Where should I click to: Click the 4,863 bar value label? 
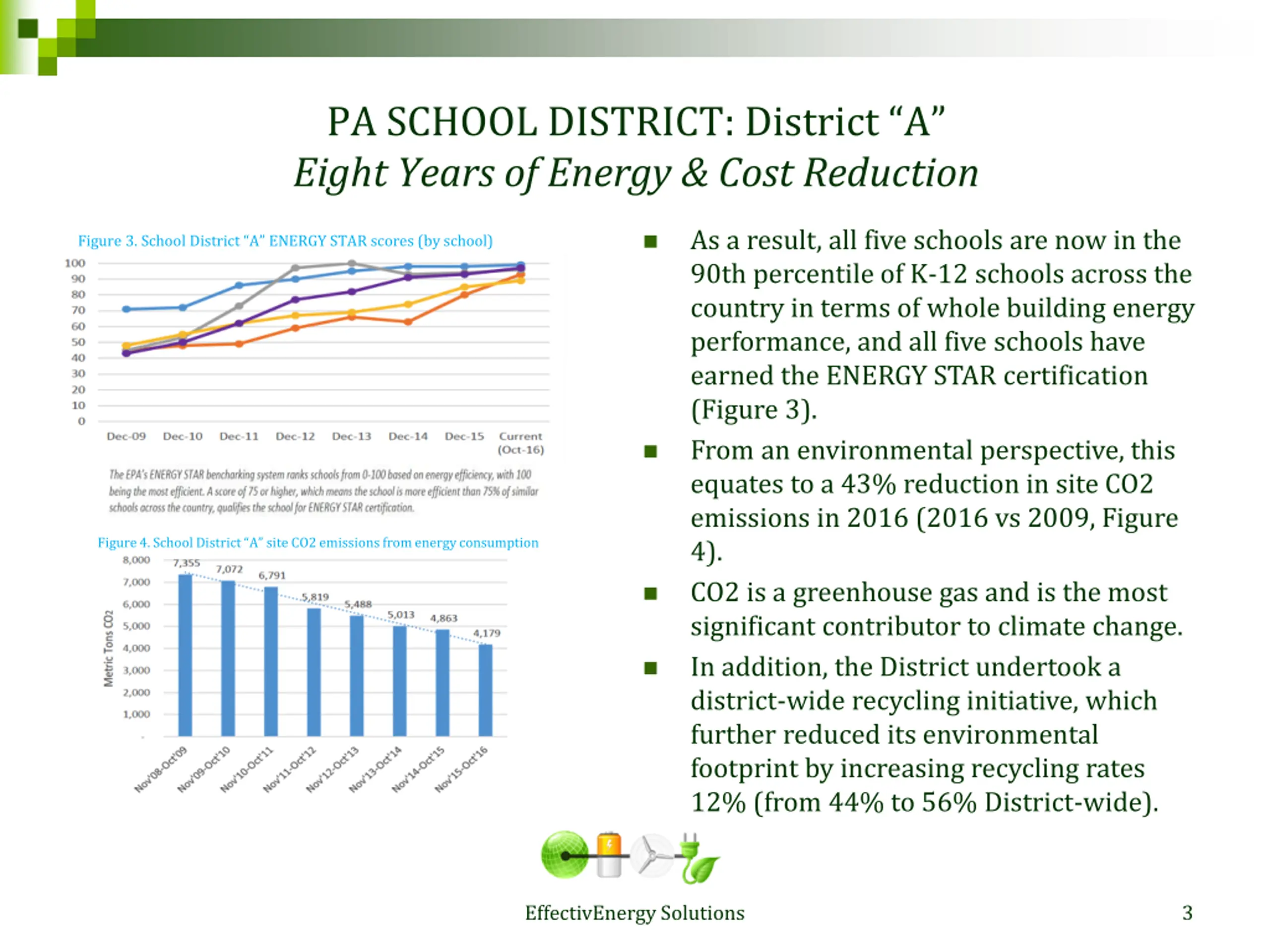tap(444, 618)
